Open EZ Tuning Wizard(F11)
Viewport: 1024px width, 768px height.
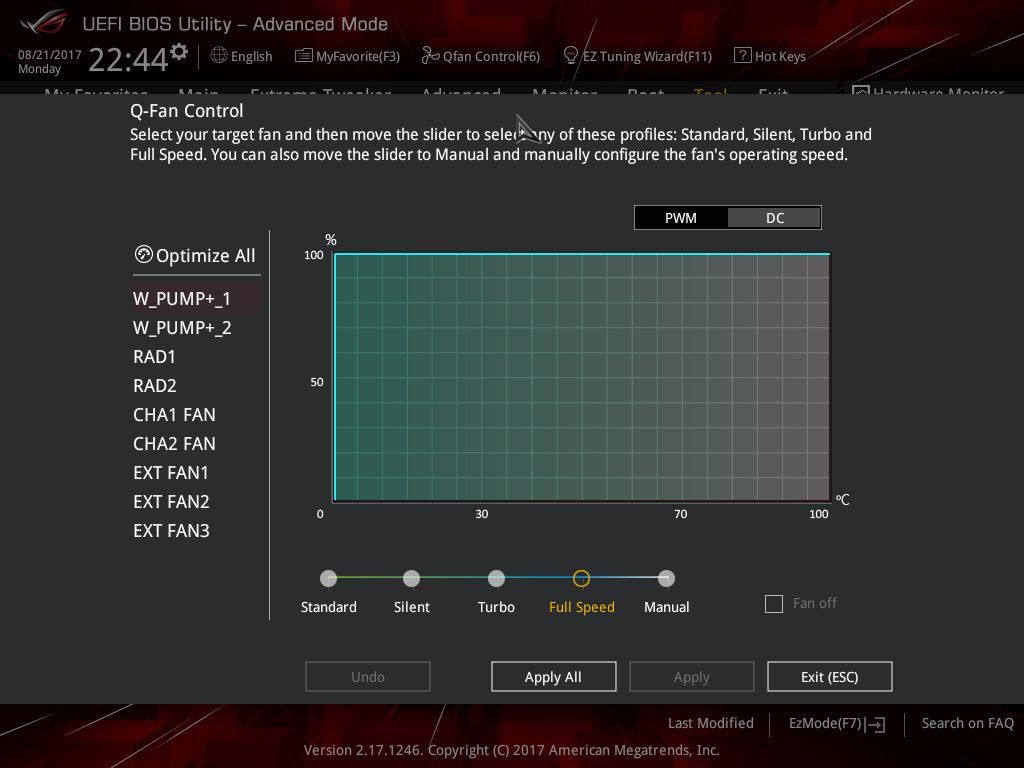637,56
